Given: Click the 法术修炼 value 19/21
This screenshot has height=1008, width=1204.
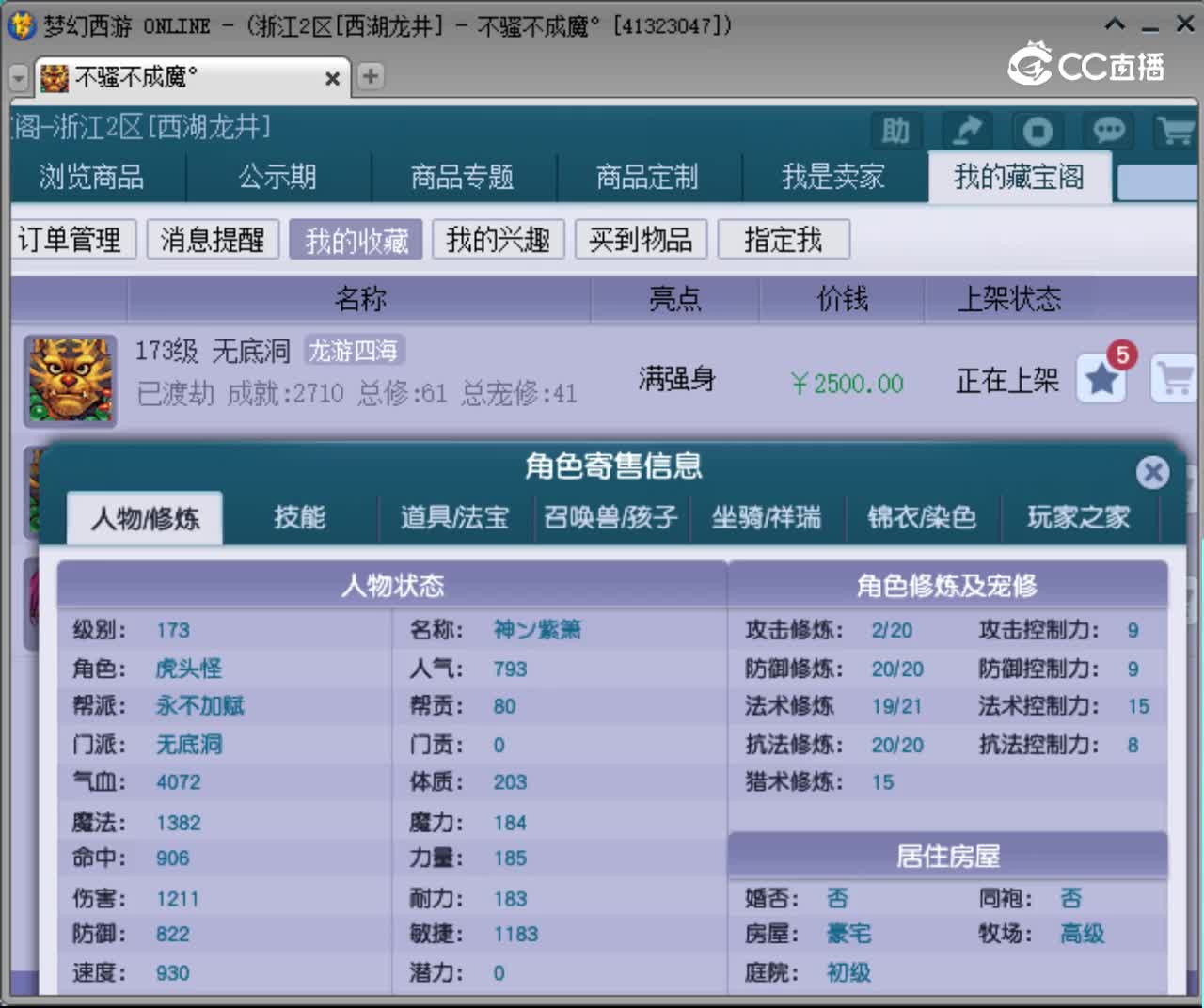Looking at the screenshot, I should pyautogui.click(x=896, y=706).
